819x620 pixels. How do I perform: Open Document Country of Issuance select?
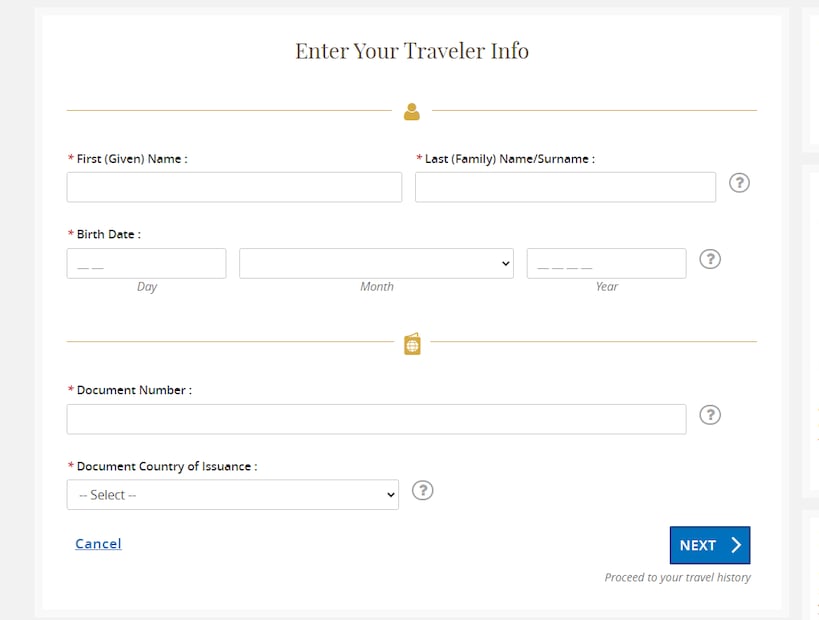(232, 495)
